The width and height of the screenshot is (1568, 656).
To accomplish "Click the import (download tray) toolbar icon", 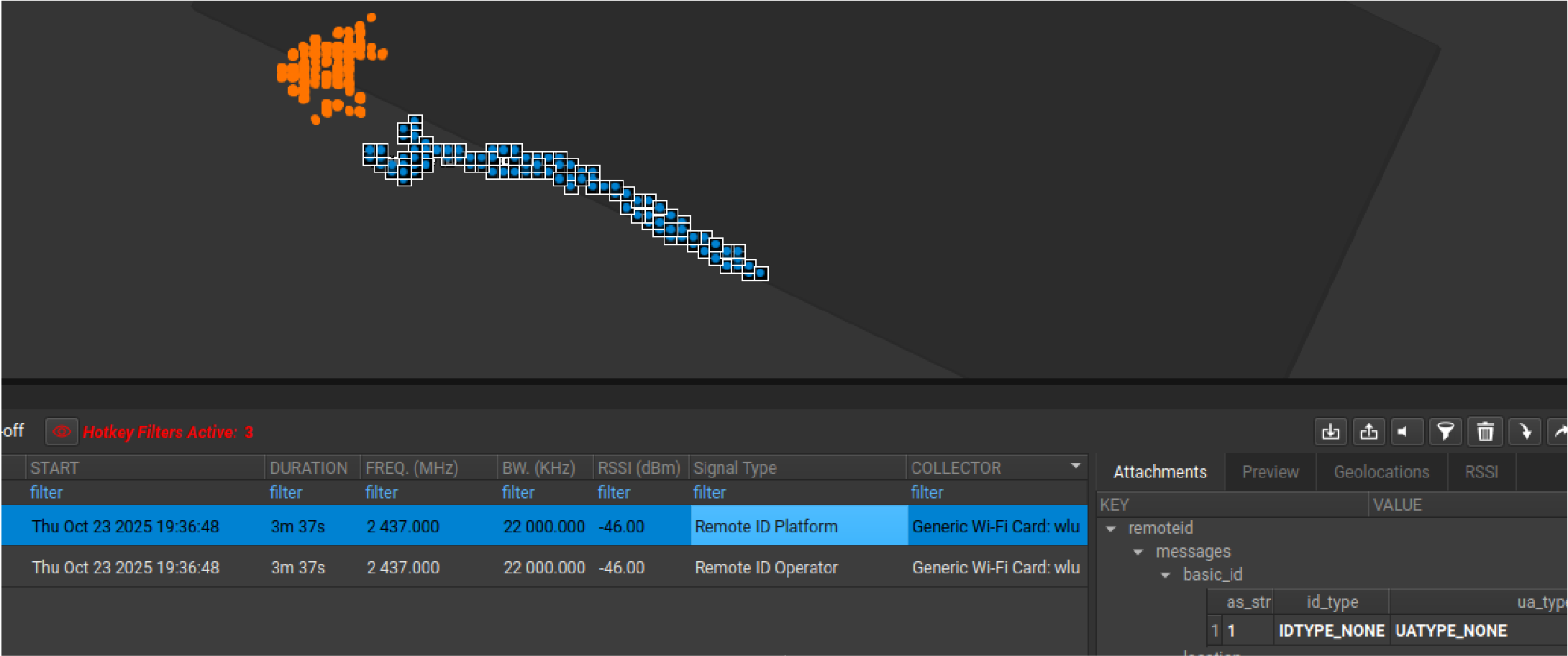I will point(1331,432).
